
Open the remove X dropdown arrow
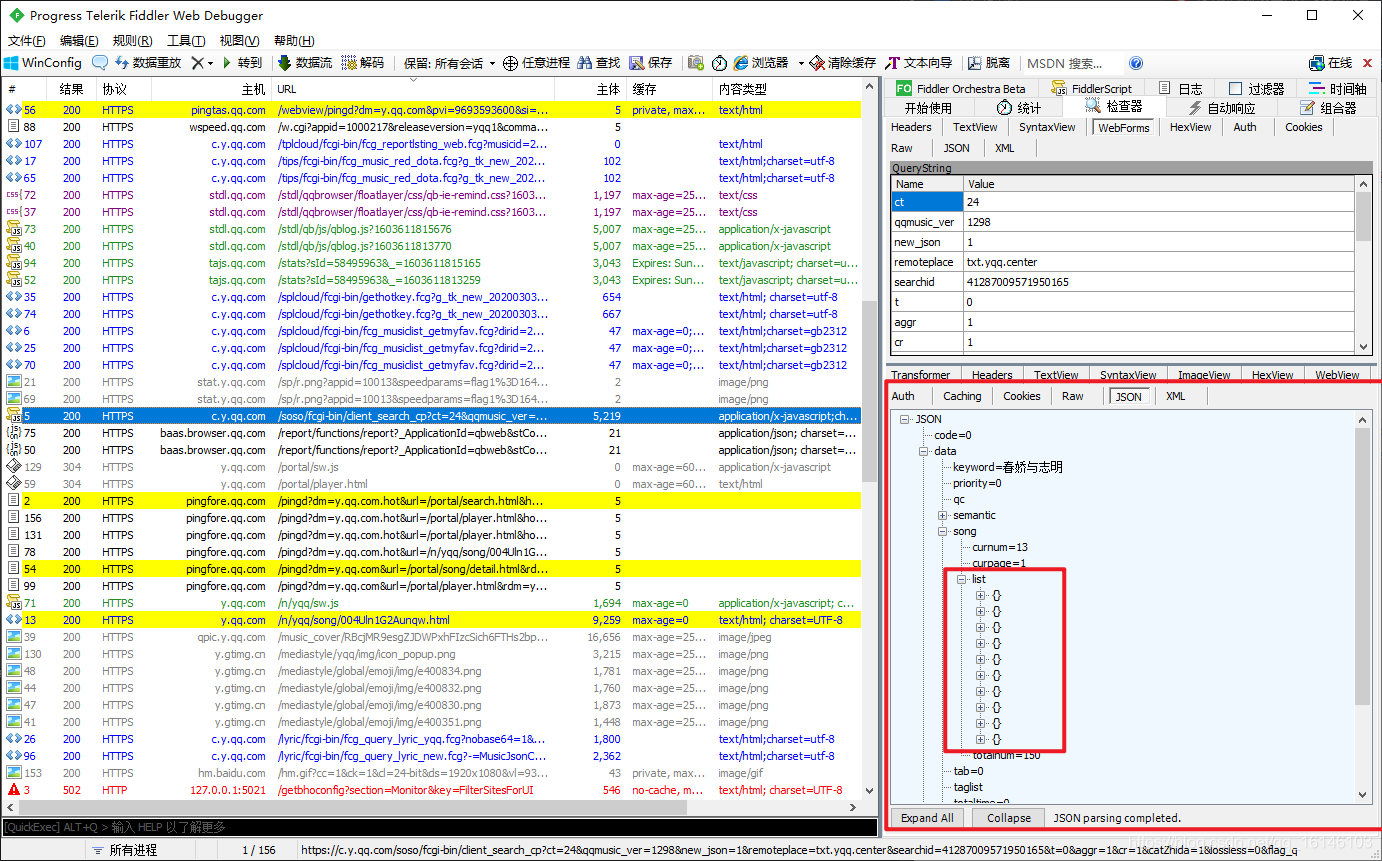pyautogui.click(x=210, y=63)
